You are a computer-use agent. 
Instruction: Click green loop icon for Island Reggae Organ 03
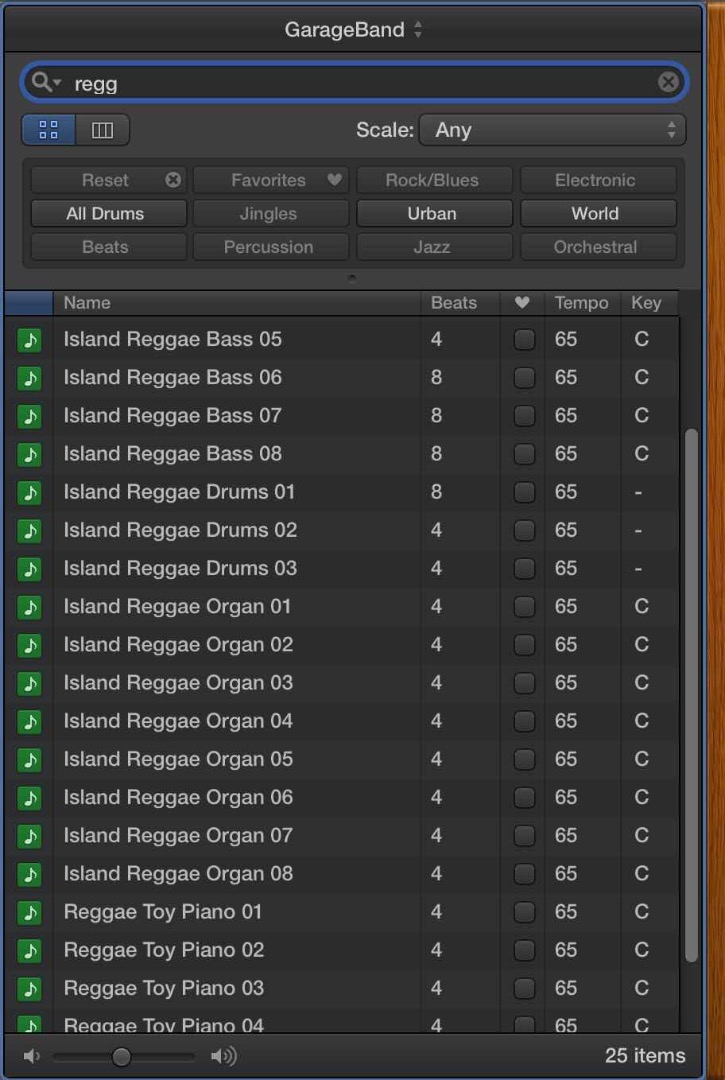(x=29, y=683)
